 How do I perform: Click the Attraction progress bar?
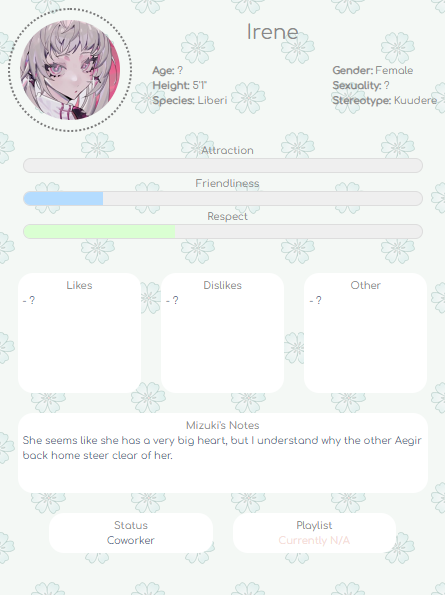pos(223,165)
